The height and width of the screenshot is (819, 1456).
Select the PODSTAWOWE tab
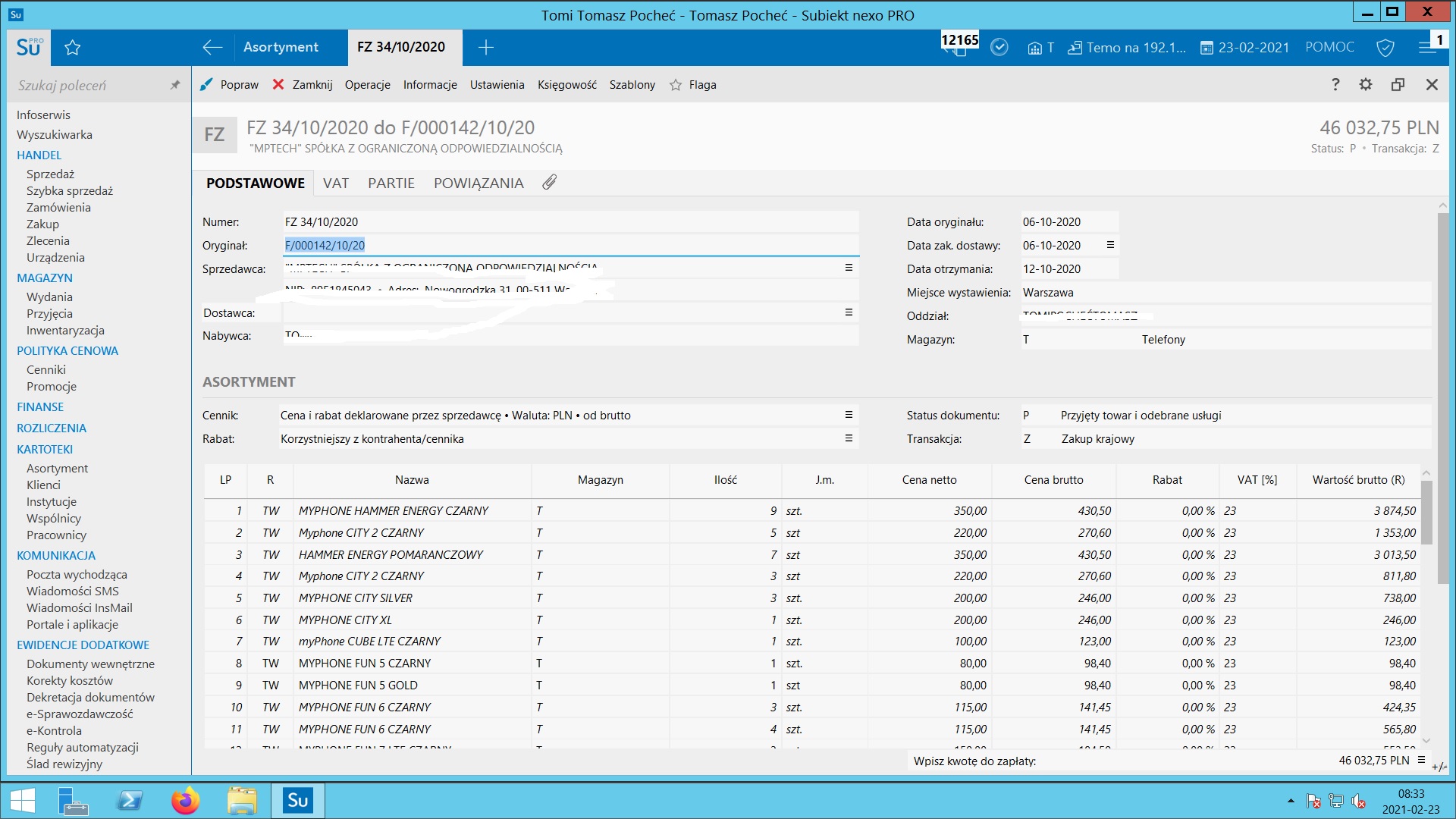pyautogui.click(x=256, y=183)
